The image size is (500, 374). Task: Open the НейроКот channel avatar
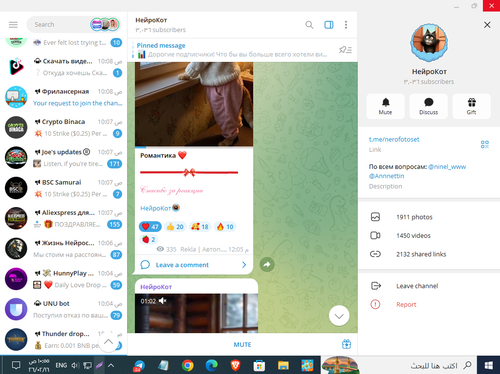(429, 42)
